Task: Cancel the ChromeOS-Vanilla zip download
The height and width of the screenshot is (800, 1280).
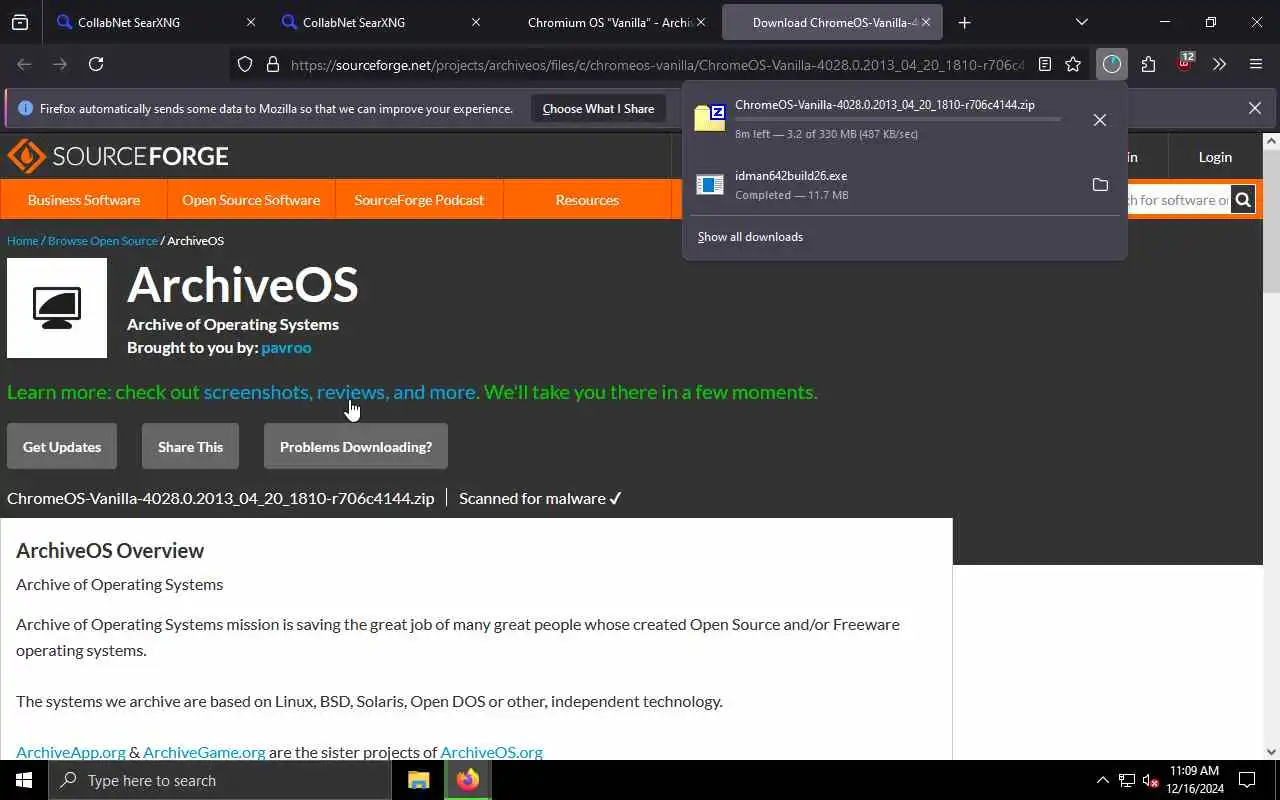Action: (1100, 120)
